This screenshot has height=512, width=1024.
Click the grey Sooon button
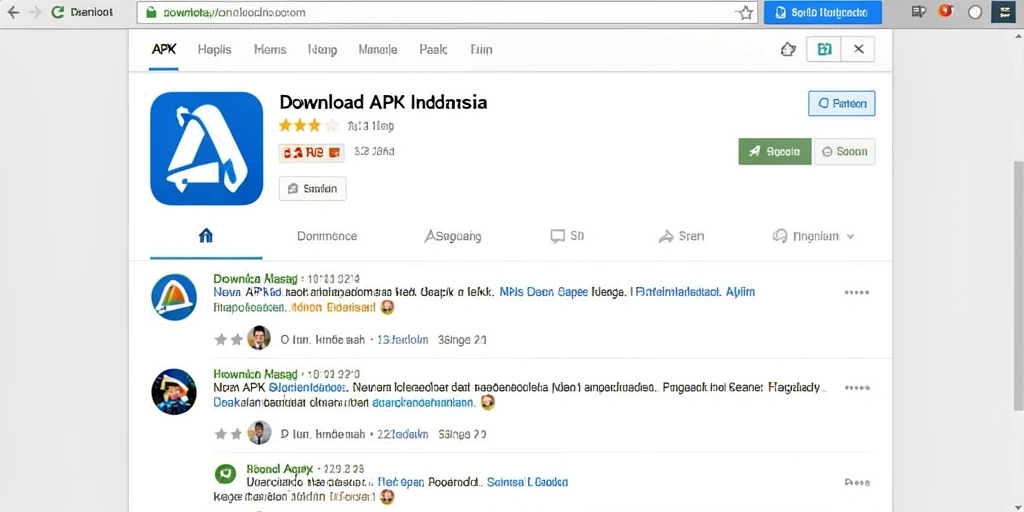coord(844,152)
